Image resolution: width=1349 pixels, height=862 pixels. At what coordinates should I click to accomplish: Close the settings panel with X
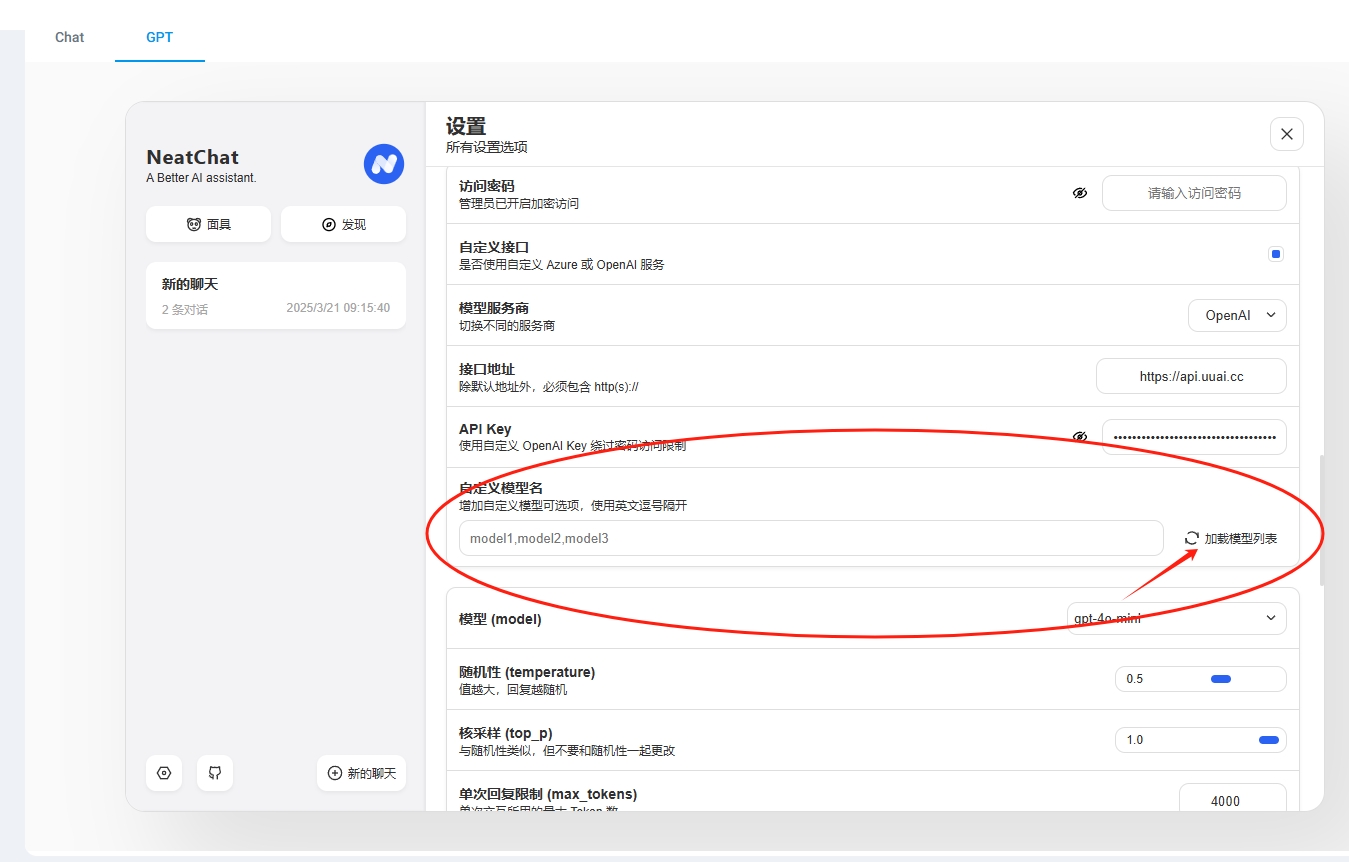tap(1286, 134)
